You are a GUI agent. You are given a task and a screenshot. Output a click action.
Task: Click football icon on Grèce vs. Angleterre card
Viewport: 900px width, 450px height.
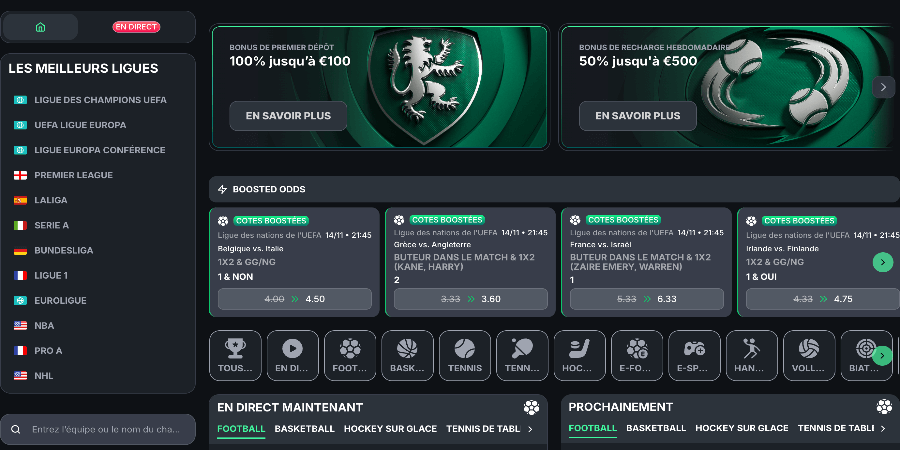point(399,220)
